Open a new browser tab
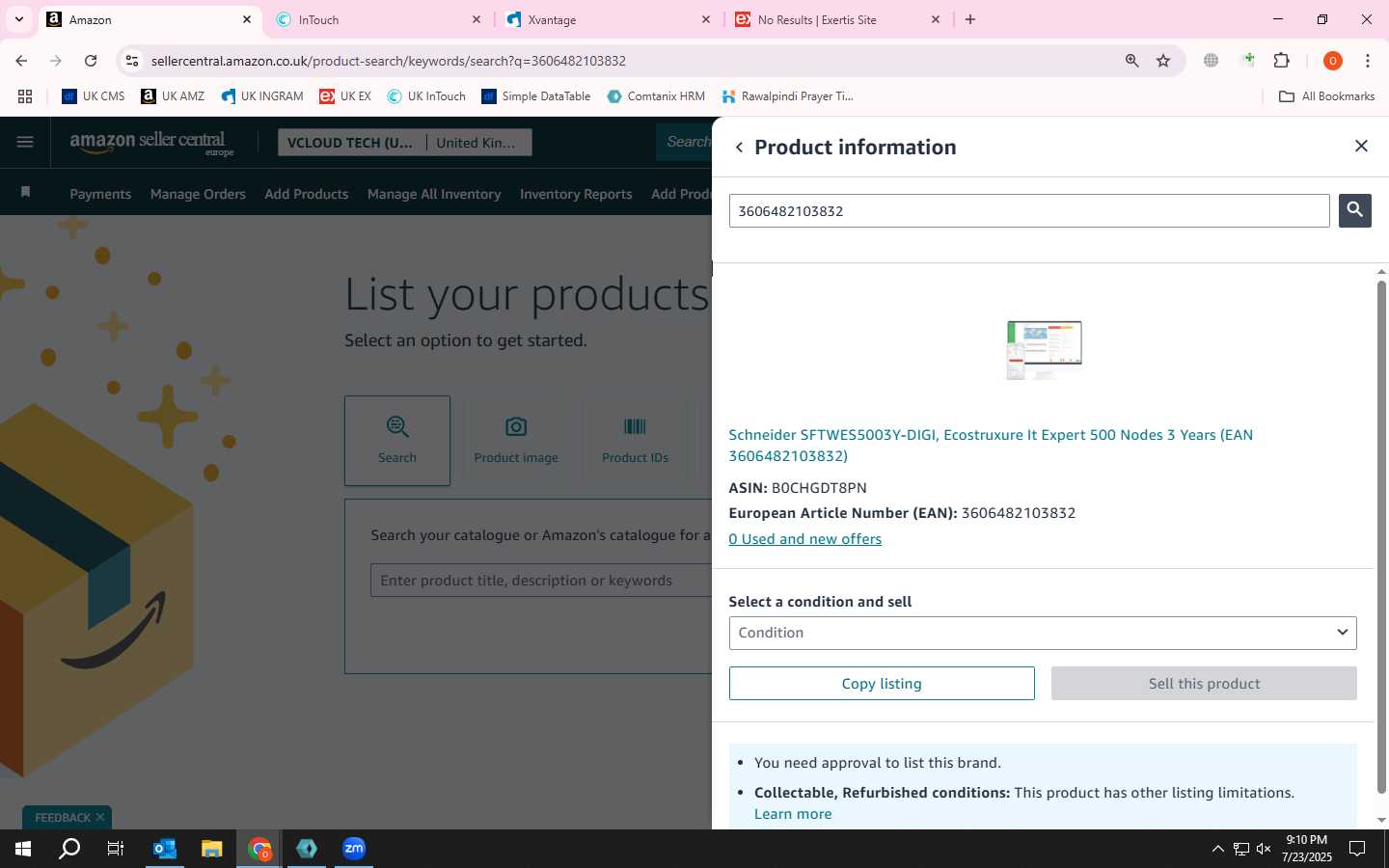The height and width of the screenshot is (868, 1389). point(970,19)
